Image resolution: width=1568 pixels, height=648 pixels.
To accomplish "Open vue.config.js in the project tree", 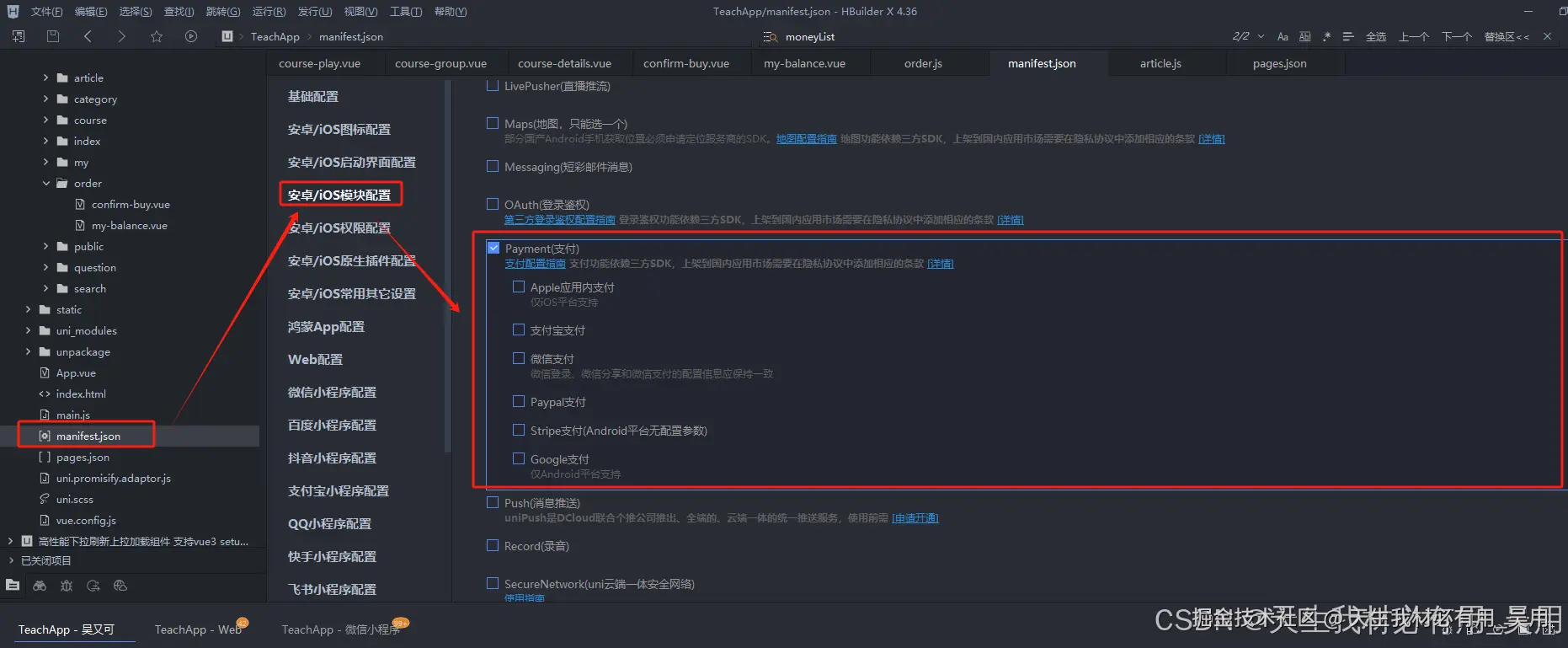I will click(x=86, y=520).
